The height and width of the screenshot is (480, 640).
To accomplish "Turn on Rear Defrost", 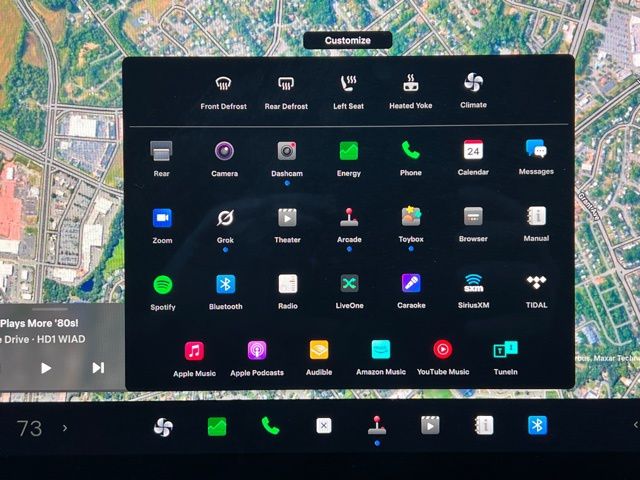I will pos(286,85).
